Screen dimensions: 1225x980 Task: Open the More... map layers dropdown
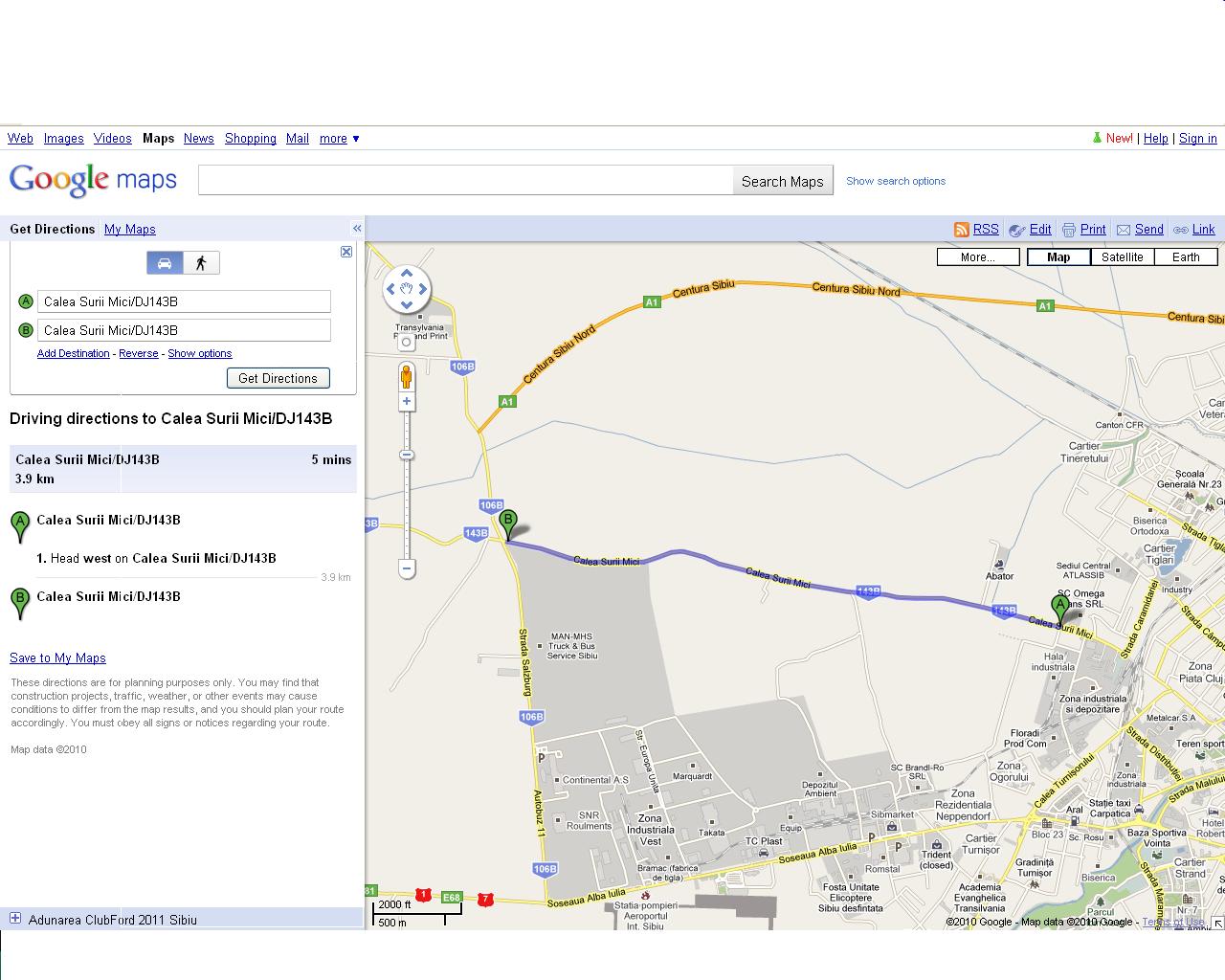coord(977,257)
